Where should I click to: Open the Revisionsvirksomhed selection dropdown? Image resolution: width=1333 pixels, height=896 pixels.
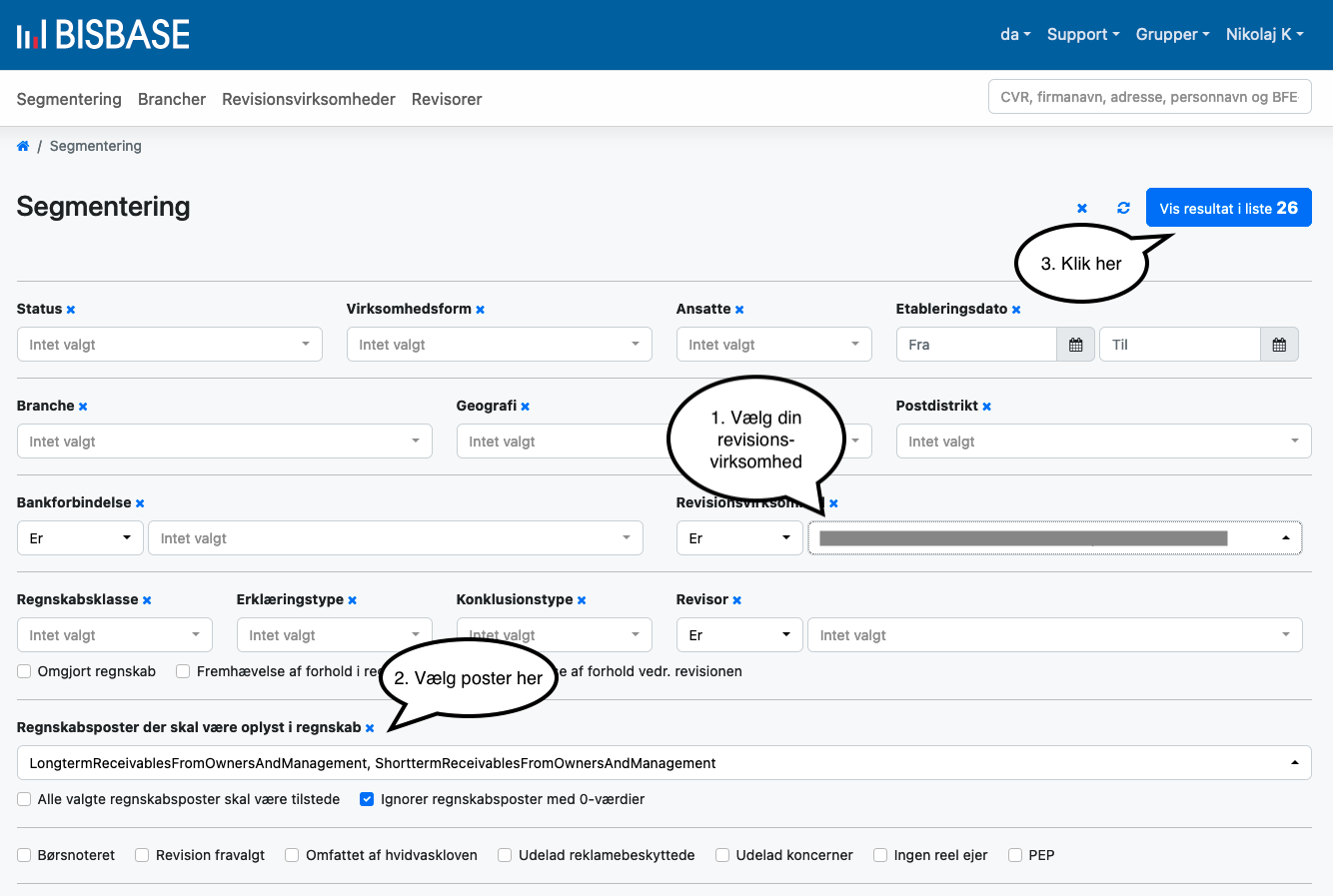coord(1055,538)
